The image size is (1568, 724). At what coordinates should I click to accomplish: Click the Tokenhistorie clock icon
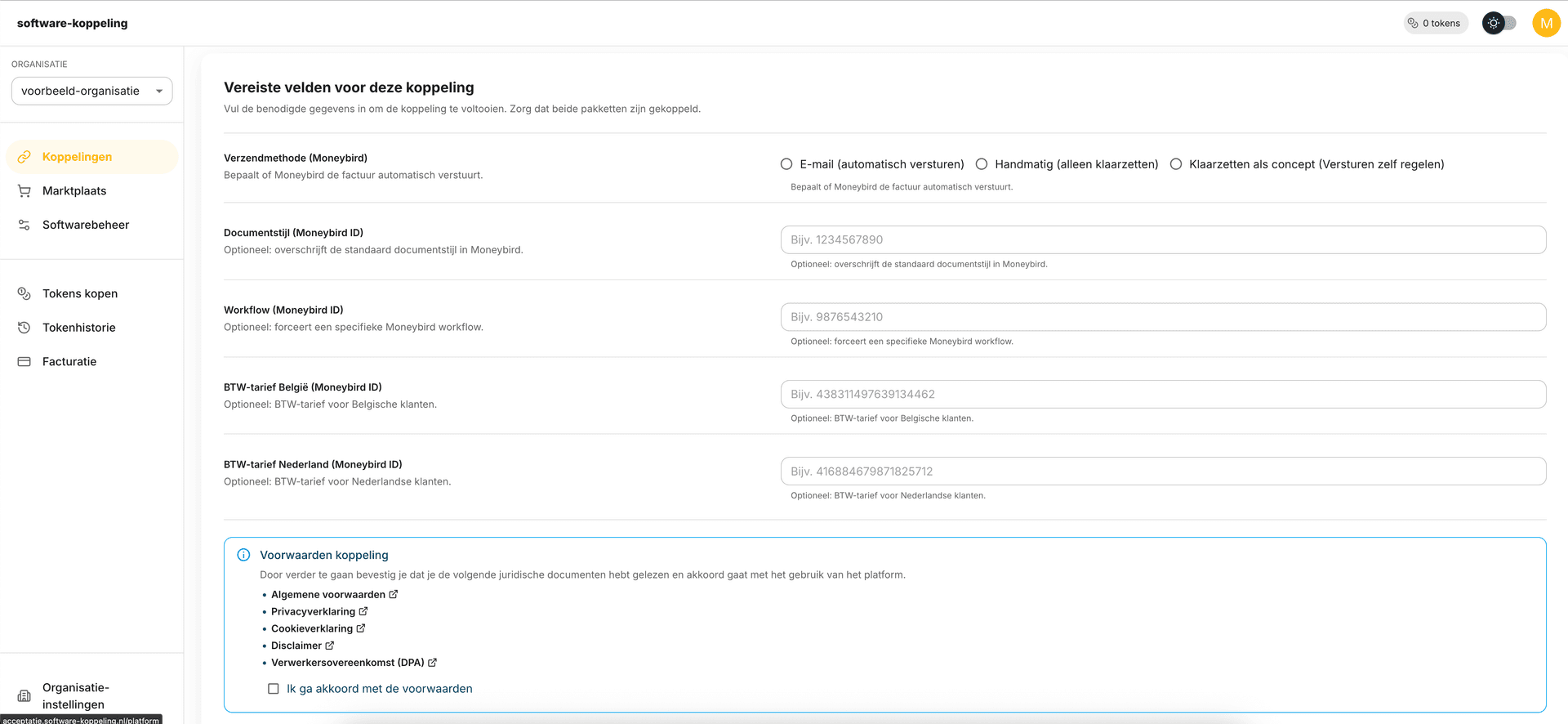click(24, 328)
